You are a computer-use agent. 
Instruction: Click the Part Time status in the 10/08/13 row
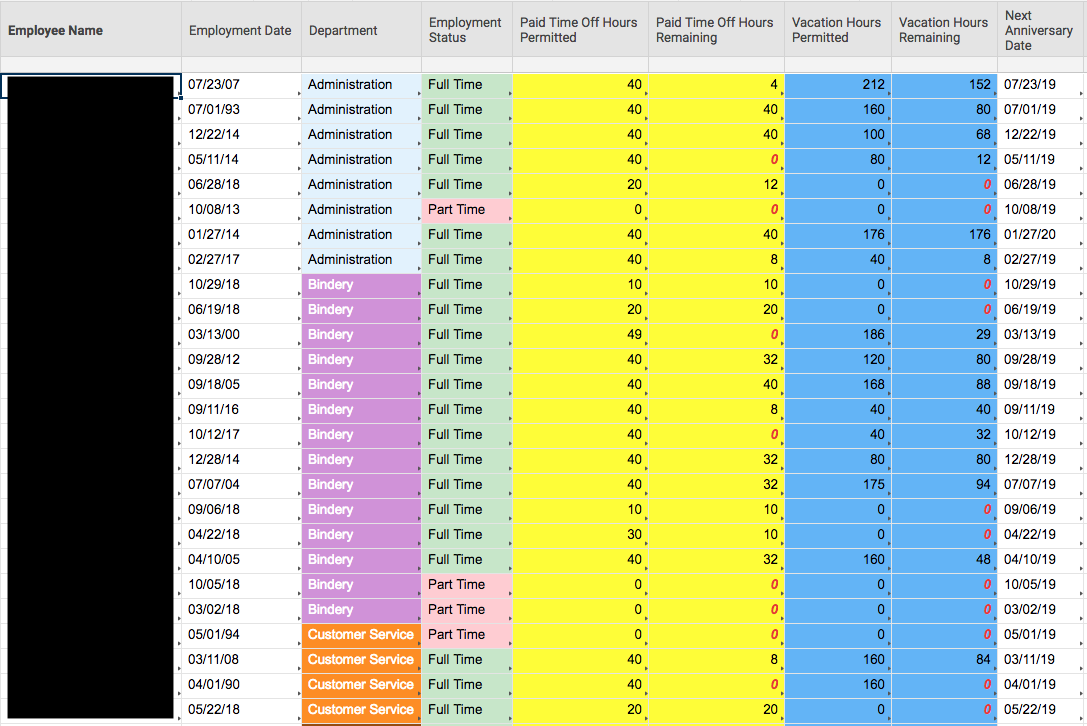click(x=467, y=209)
